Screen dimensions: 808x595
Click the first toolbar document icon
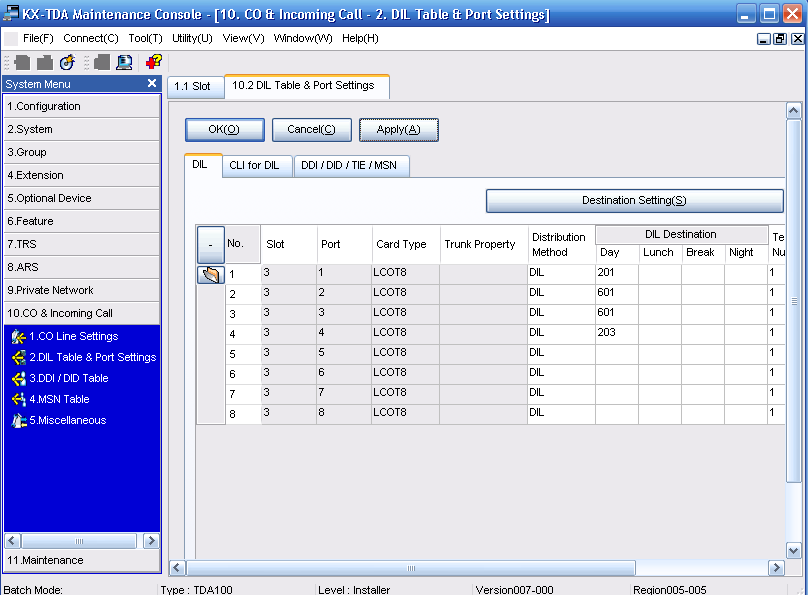coord(22,62)
